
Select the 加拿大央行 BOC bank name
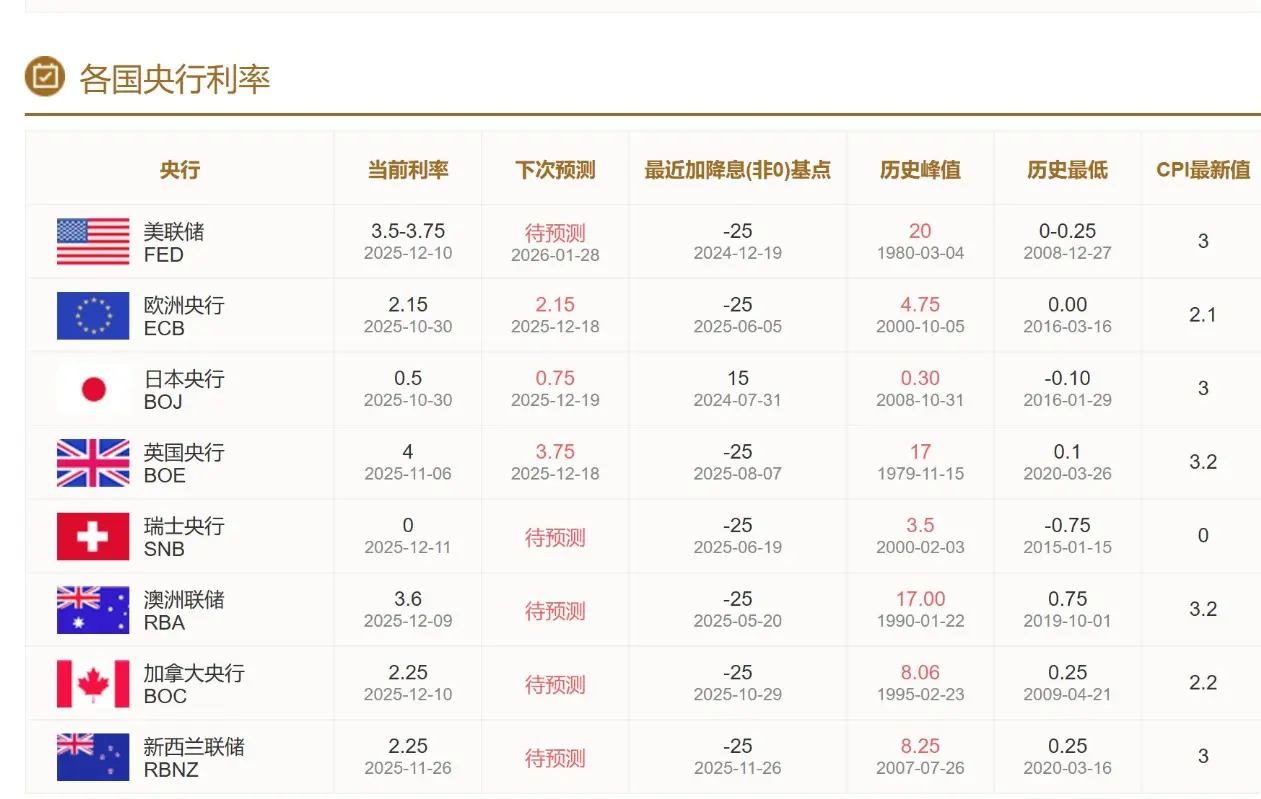click(x=194, y=684)
